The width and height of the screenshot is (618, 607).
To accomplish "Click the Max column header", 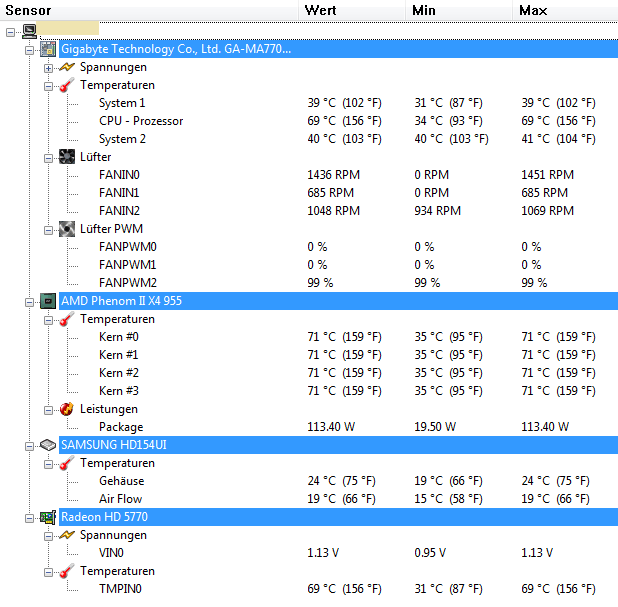I will 565,10.
